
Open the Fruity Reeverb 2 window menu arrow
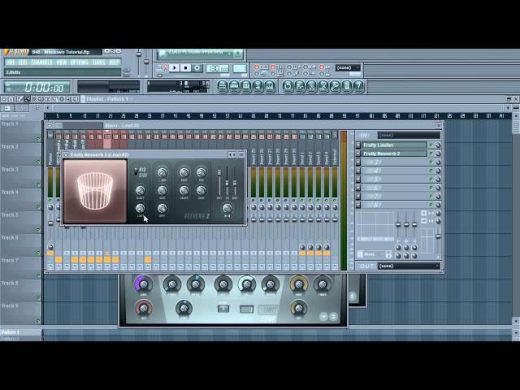pyautogui.click(x=66, y=155)
